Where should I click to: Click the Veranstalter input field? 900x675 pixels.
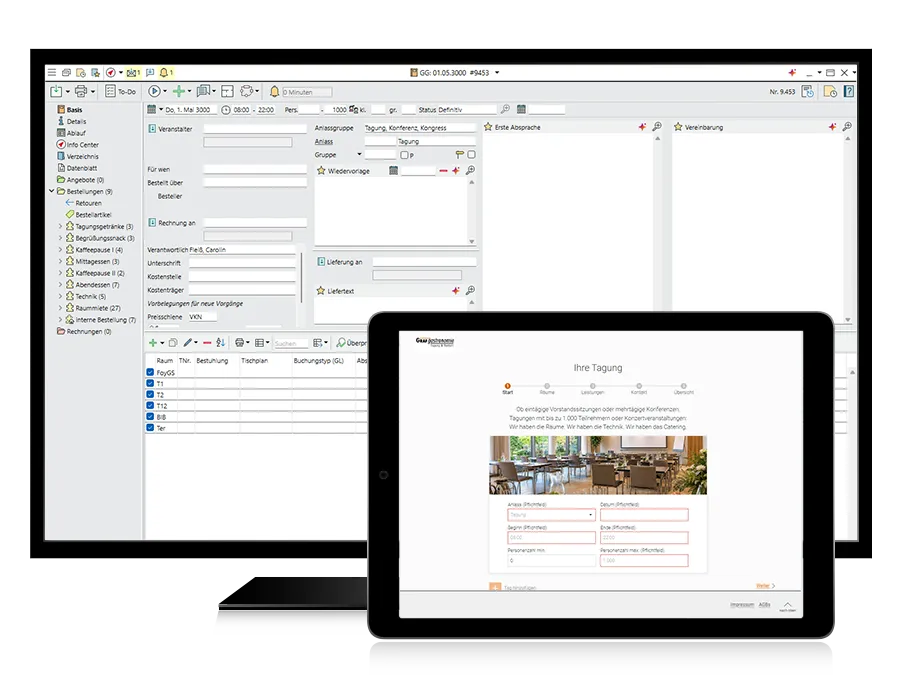coord(255,129)
